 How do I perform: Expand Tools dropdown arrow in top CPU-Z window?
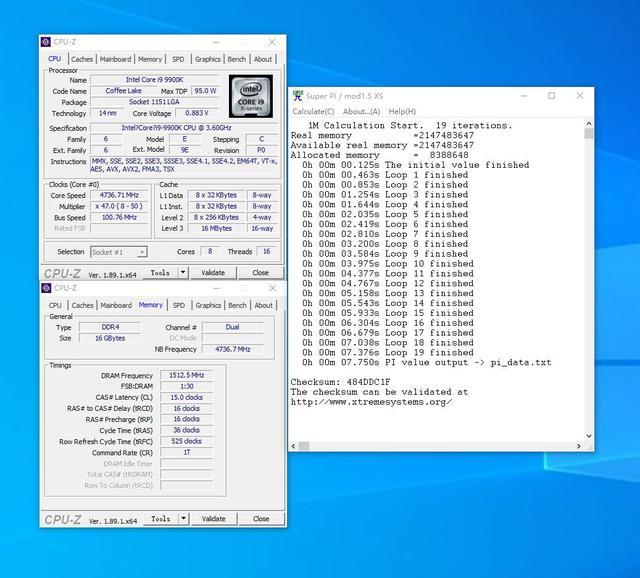(183, 273)
